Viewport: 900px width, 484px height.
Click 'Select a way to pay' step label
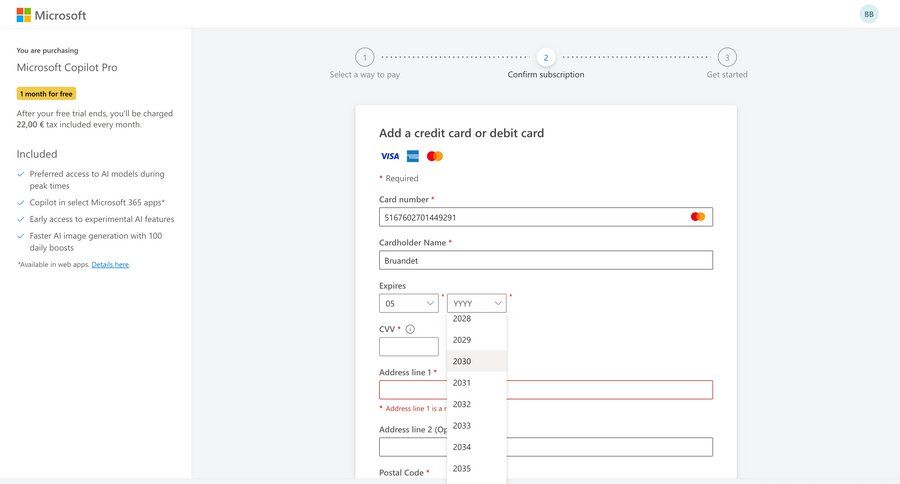click(x=364, y=75)
